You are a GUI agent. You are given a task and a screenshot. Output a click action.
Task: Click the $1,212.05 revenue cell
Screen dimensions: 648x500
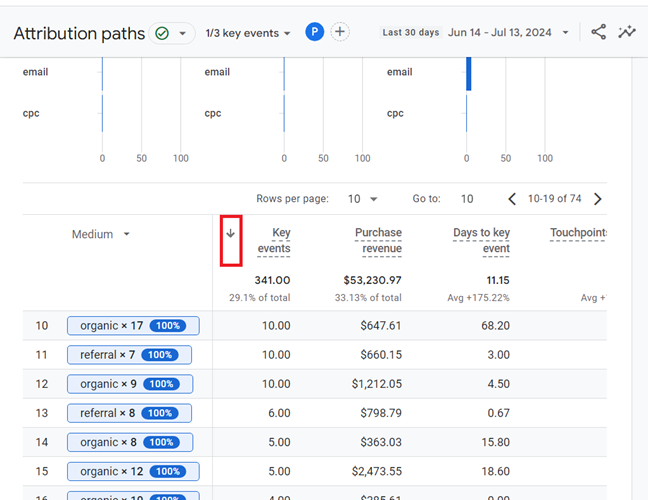[376, 384]
